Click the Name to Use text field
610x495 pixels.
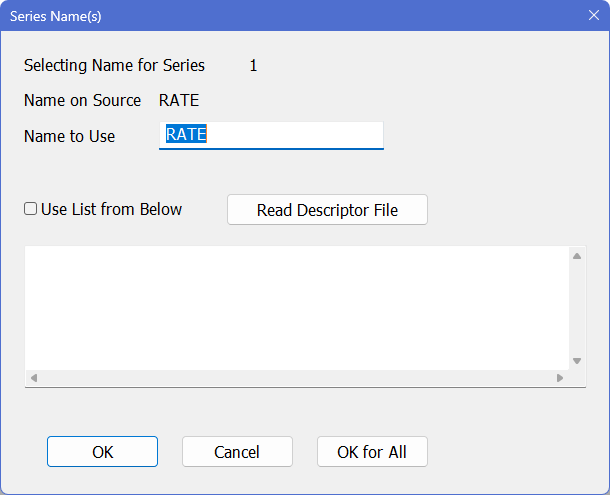point(271,136)
